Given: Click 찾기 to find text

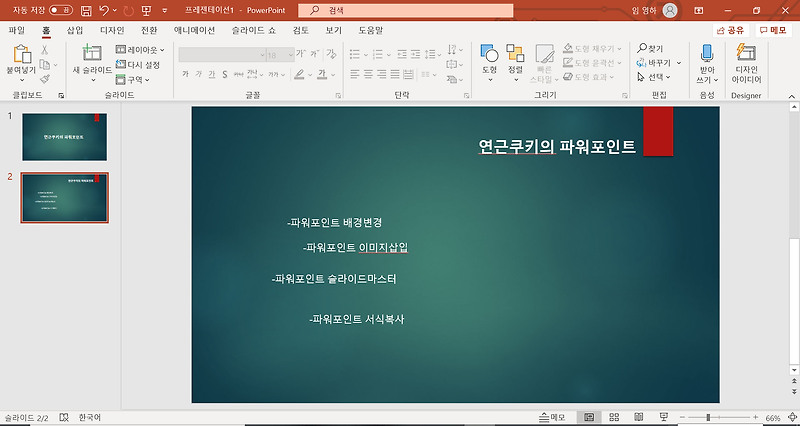Looking at the screenshot, I should tap(650, 48).
